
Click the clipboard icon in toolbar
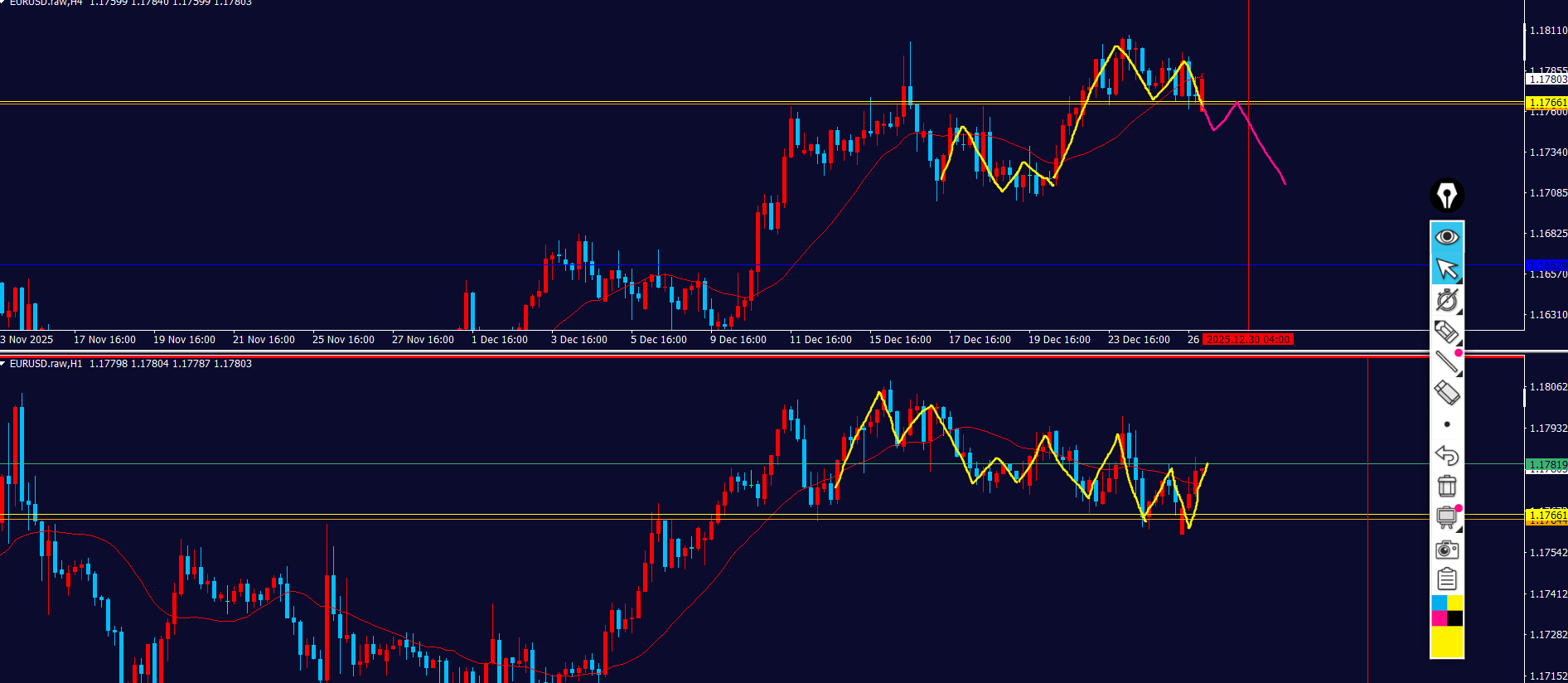tap(1447, 579)
